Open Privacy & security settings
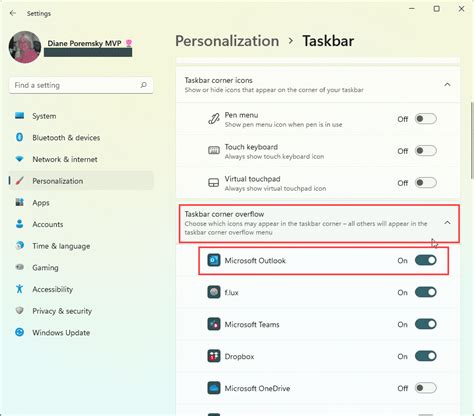This screenshot has height=416, width=474. tap(81, 311)
